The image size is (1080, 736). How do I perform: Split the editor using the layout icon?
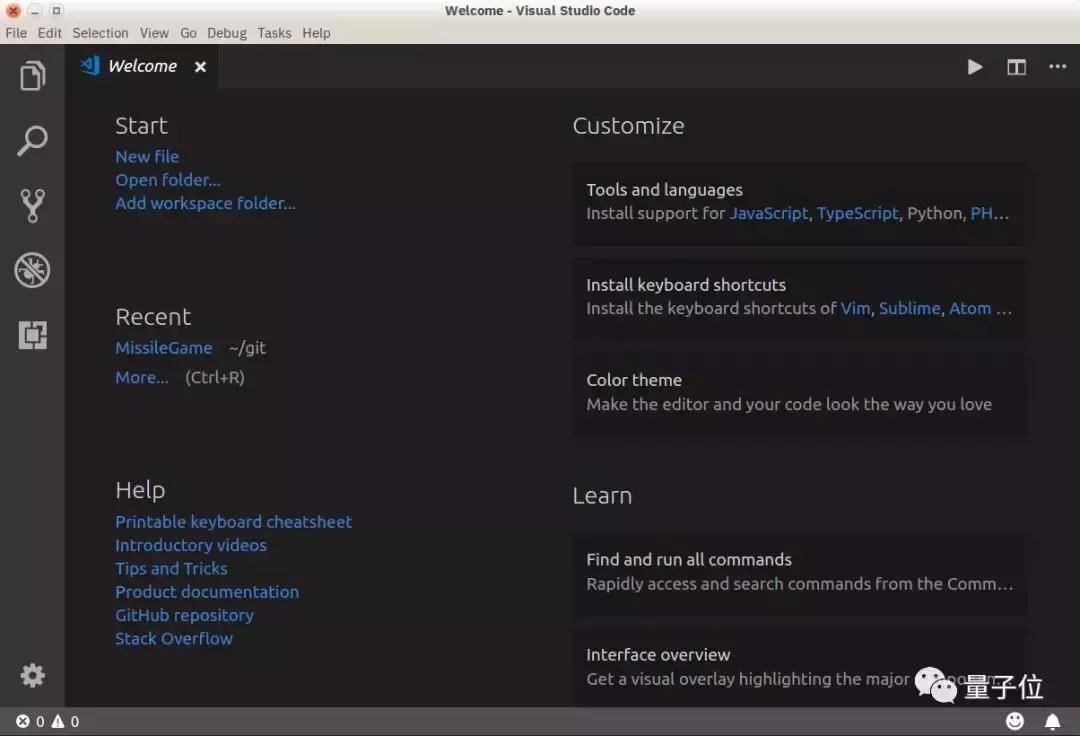tap(1016, 67)
